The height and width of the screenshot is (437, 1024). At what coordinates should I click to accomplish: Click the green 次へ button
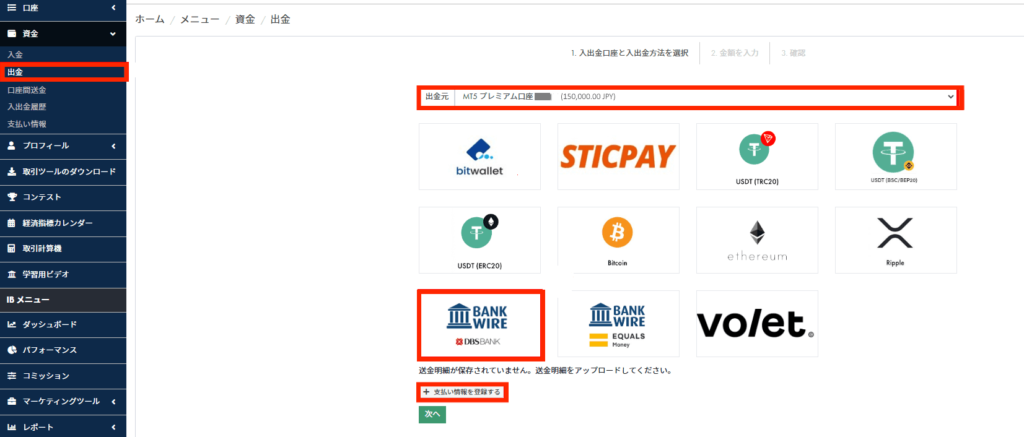click(x=432, y=414)
